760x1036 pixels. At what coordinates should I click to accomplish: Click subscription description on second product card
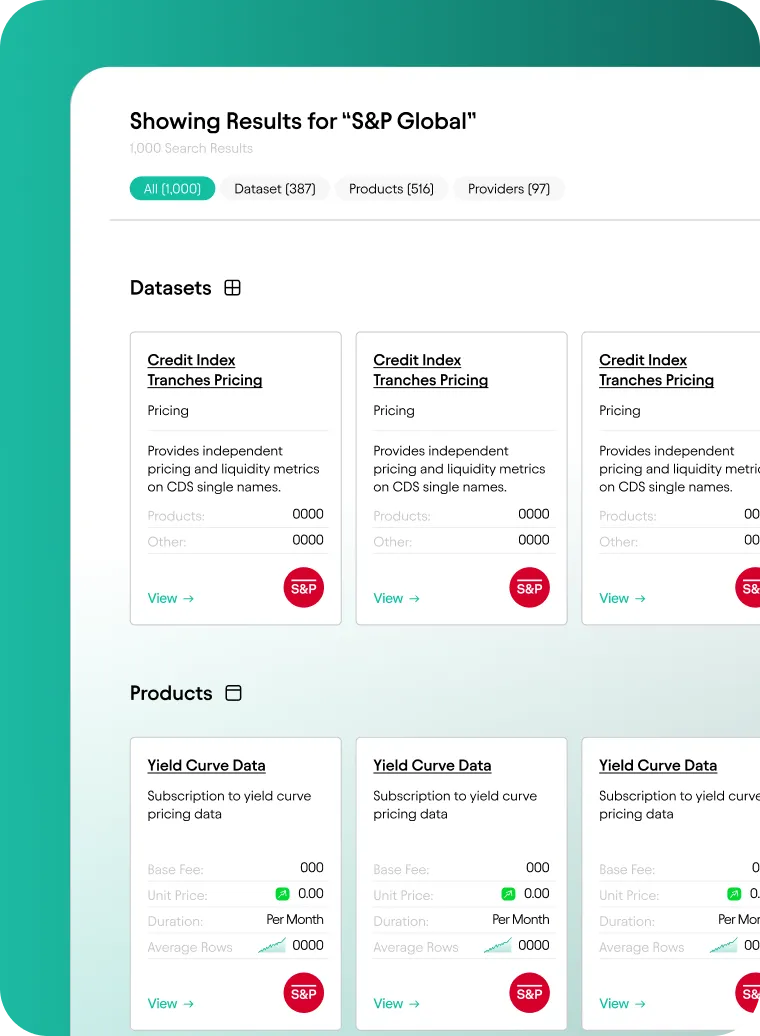(455, 805)
